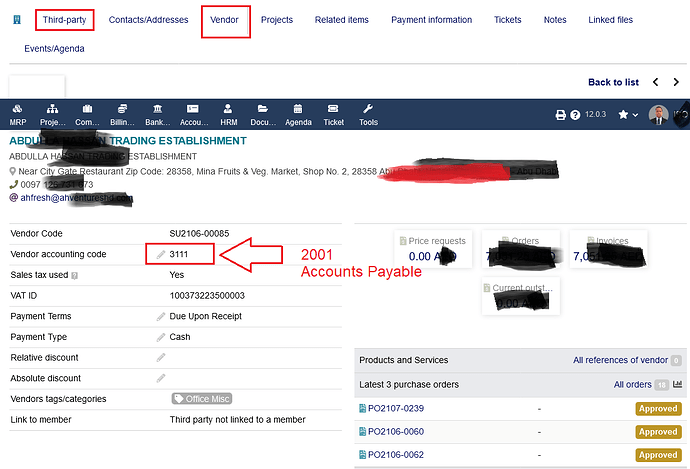Screen dimensions: 690x469
Task: Go to previous record arrow
Action: [654, 82]
